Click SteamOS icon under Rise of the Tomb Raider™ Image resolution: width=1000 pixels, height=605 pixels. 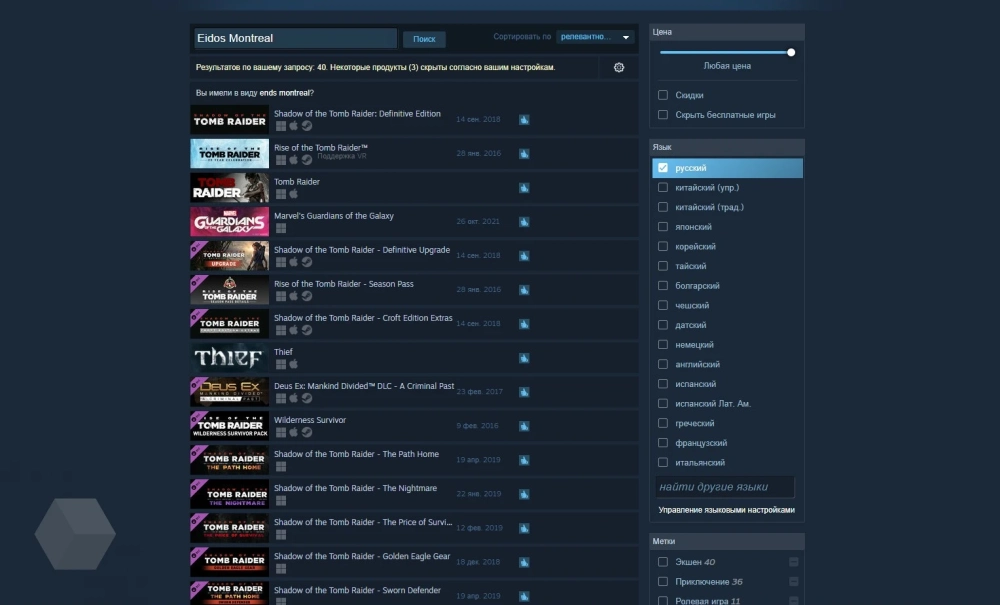307,160
